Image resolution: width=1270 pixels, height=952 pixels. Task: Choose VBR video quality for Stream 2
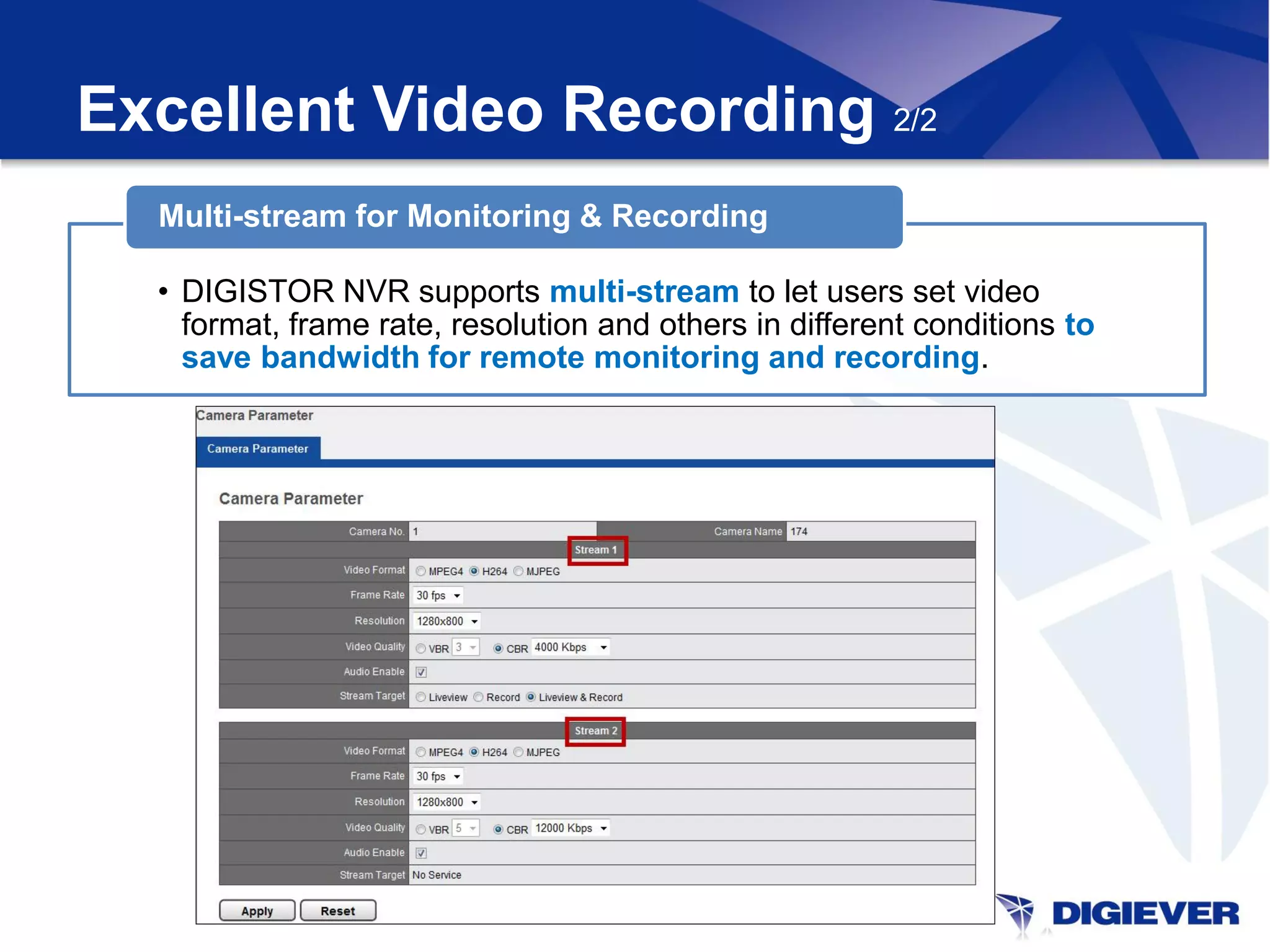[421, 829]
